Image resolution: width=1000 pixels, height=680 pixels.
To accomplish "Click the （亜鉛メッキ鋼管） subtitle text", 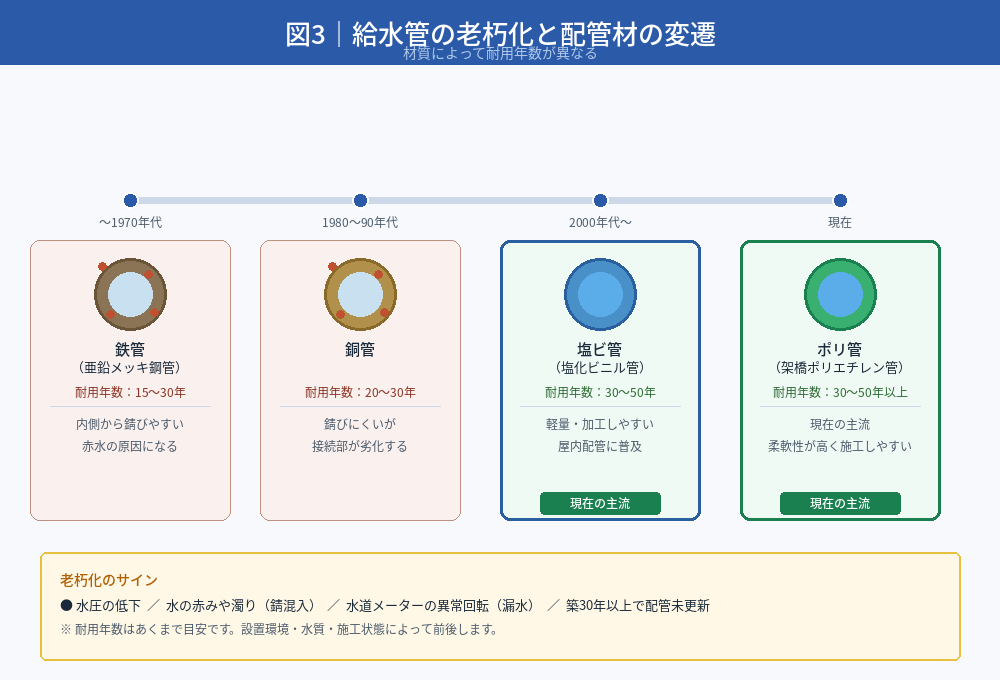I will tap(130, 368).
